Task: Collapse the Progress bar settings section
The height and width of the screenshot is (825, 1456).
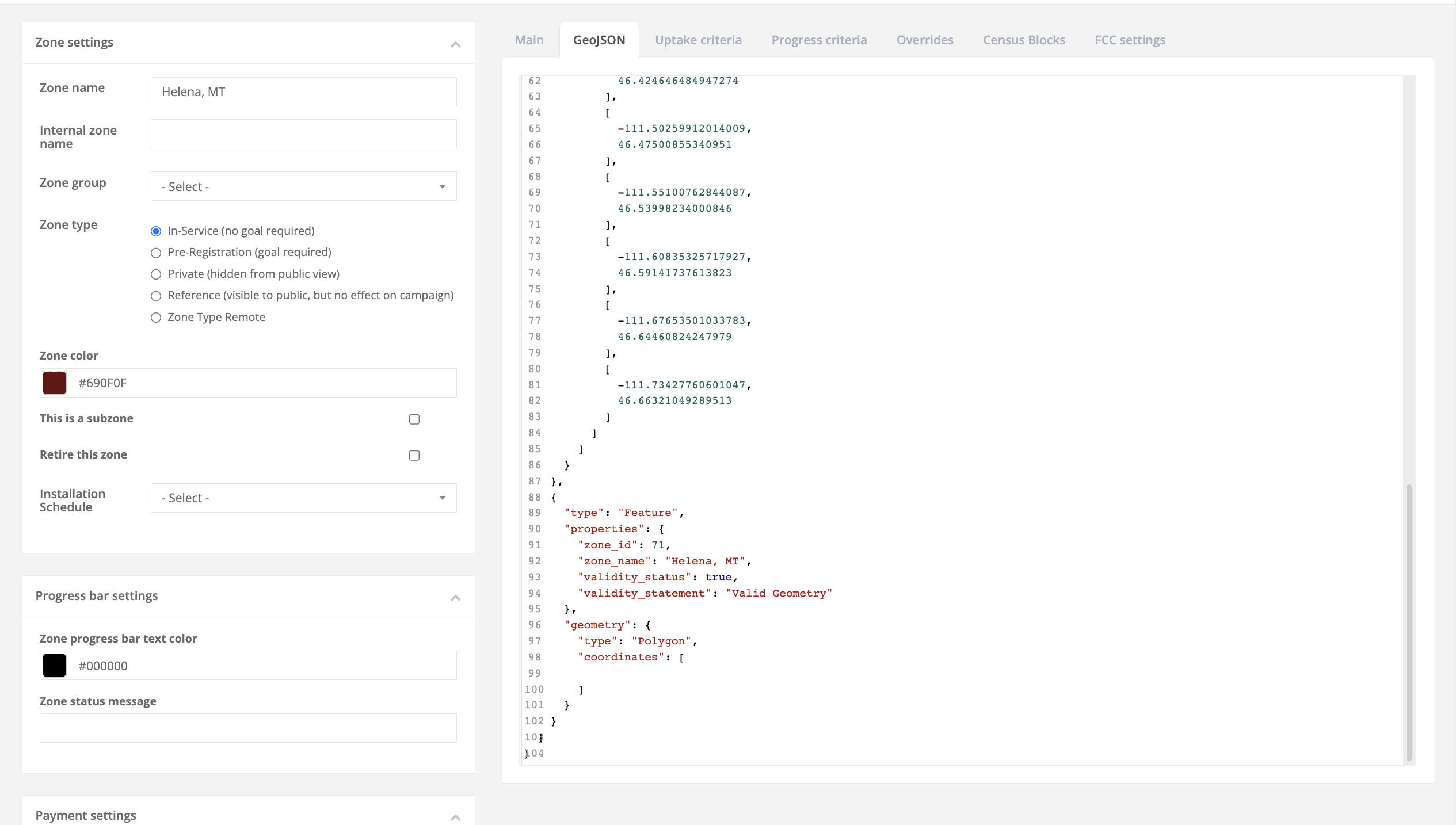Action: click(455, 598)
